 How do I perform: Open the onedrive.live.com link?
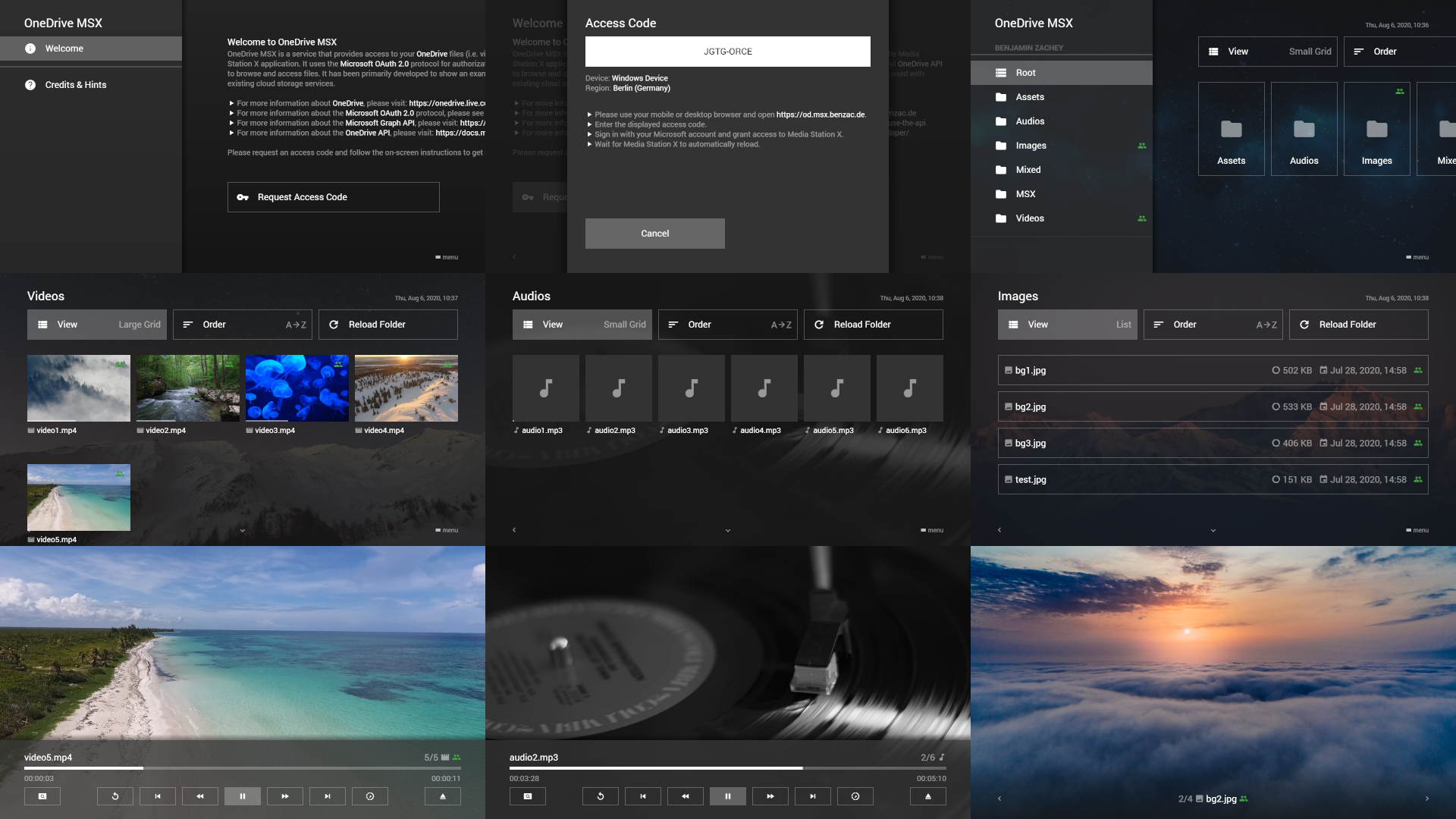point(447,103)
